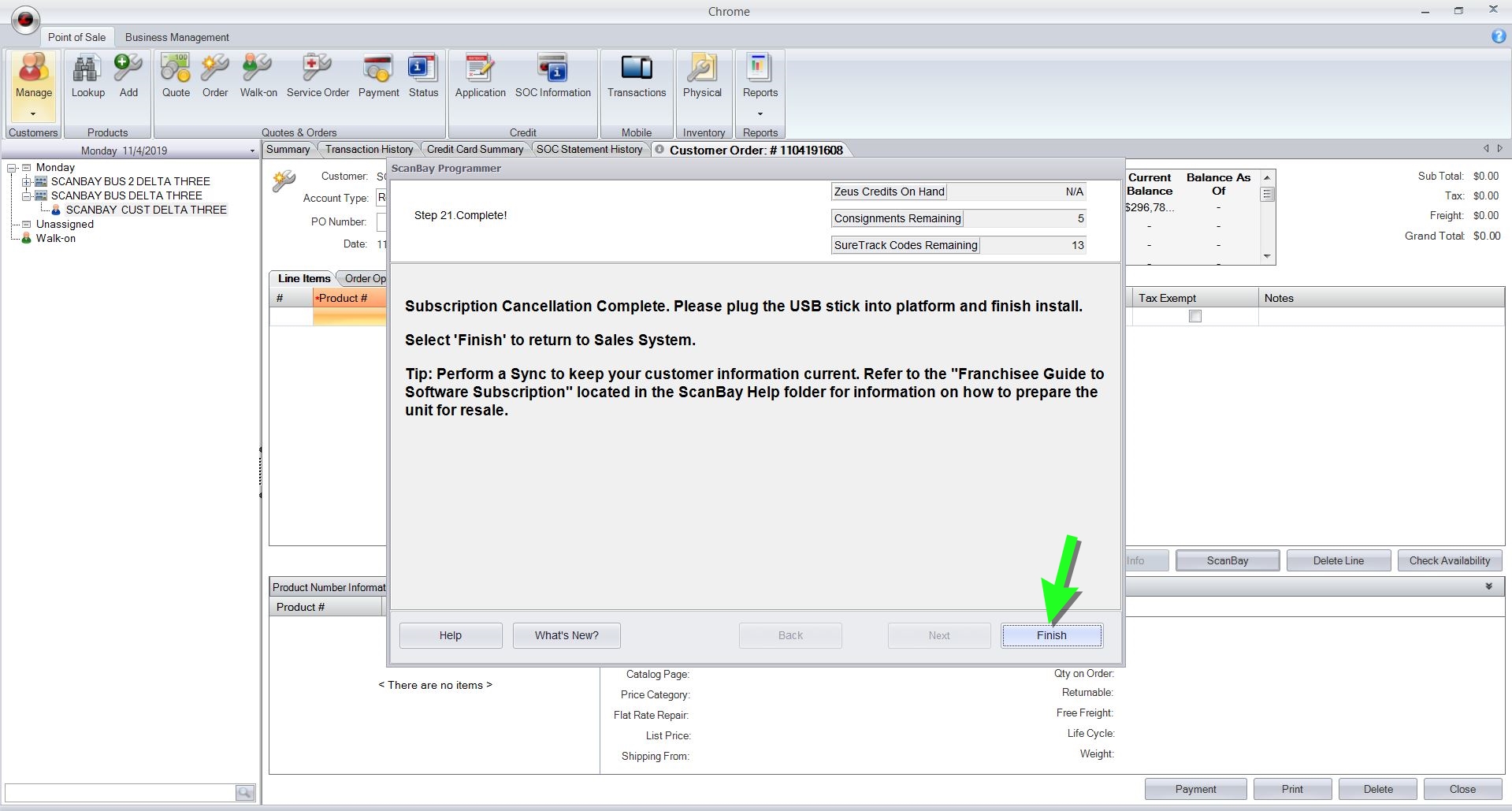Click the Finish button
Viewport: 1512px width, 811px height.
coord(1051,635)
